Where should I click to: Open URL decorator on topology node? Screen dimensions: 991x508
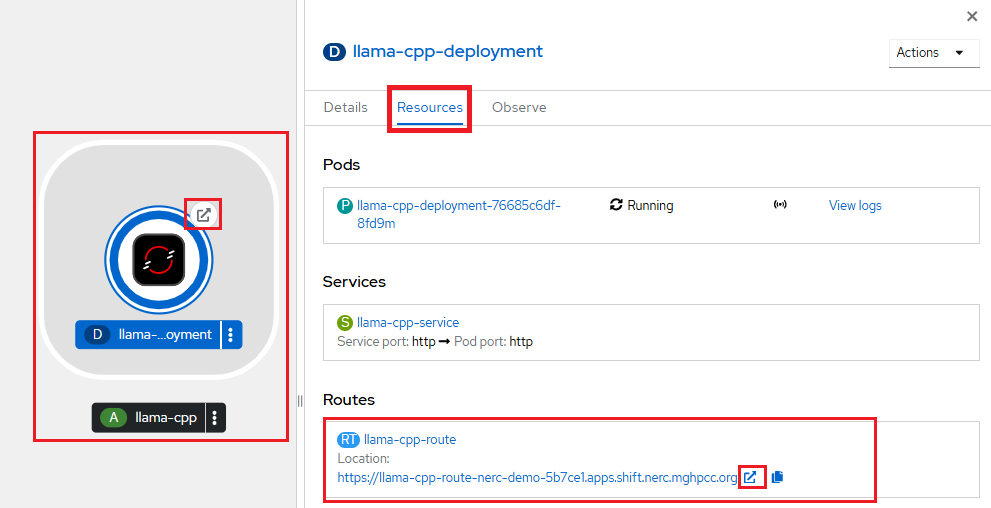204,214
